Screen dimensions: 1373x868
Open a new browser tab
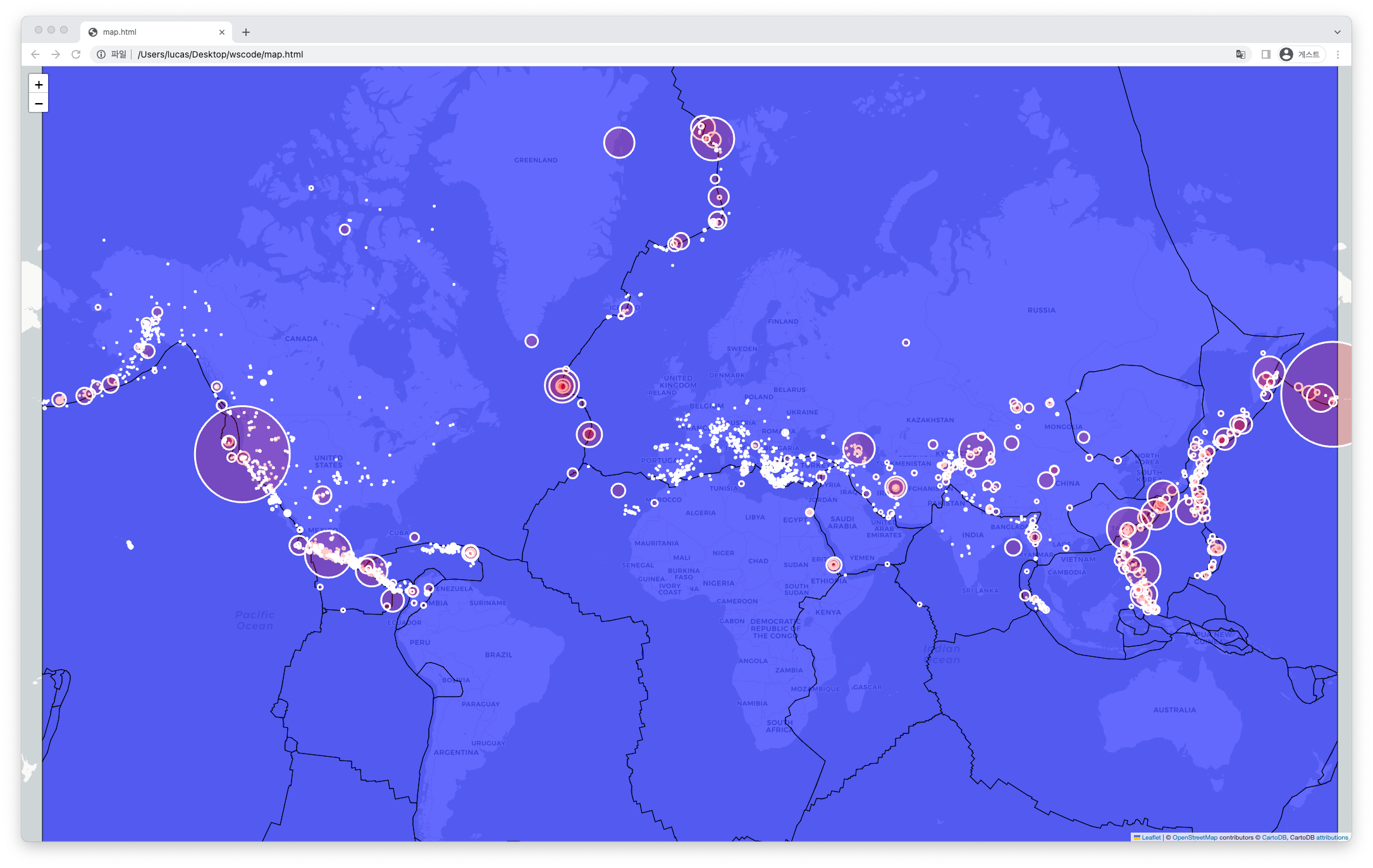click(246, 32)
